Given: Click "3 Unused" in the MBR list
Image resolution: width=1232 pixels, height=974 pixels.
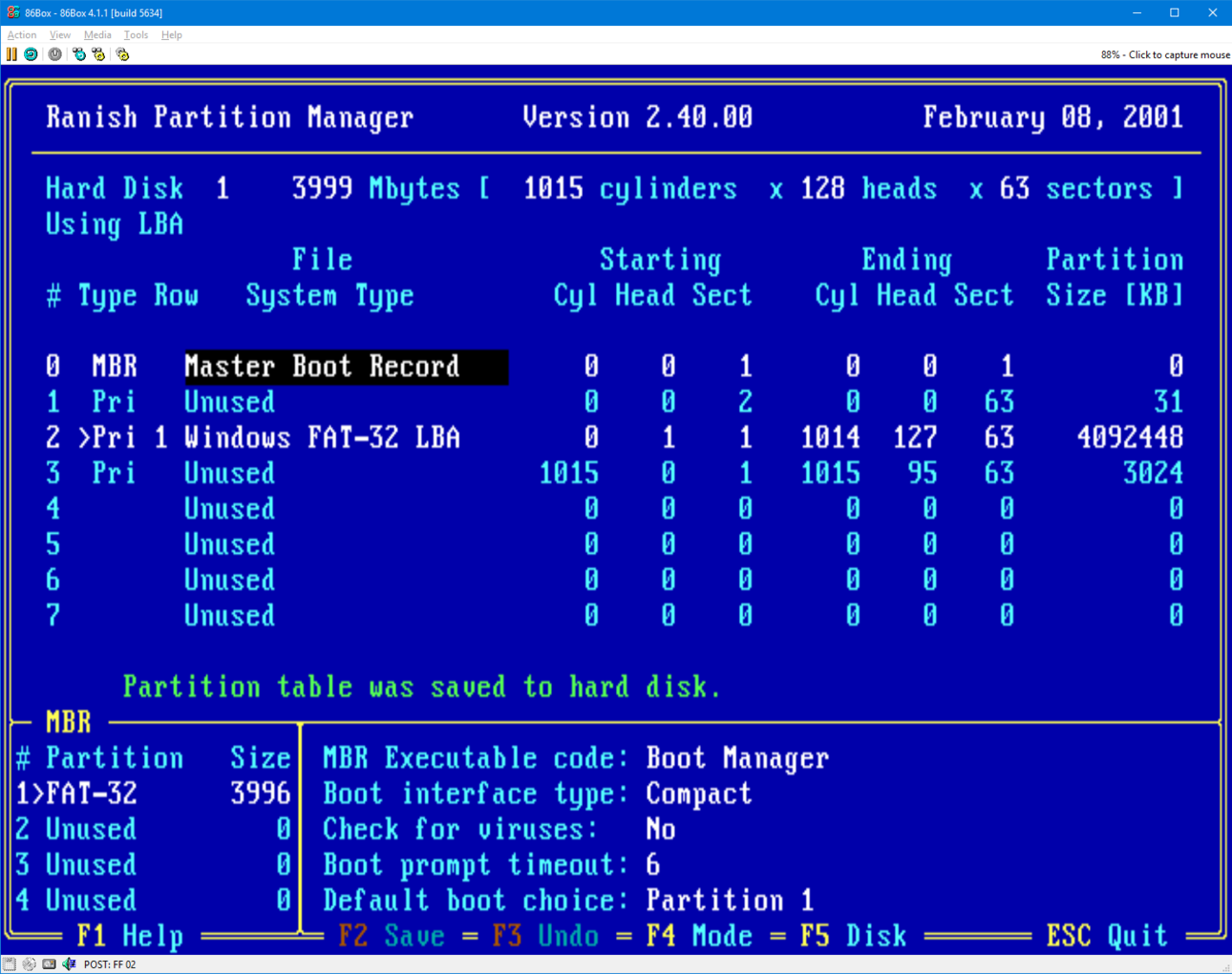Looking at the screenshot, I should pos(76,865).
